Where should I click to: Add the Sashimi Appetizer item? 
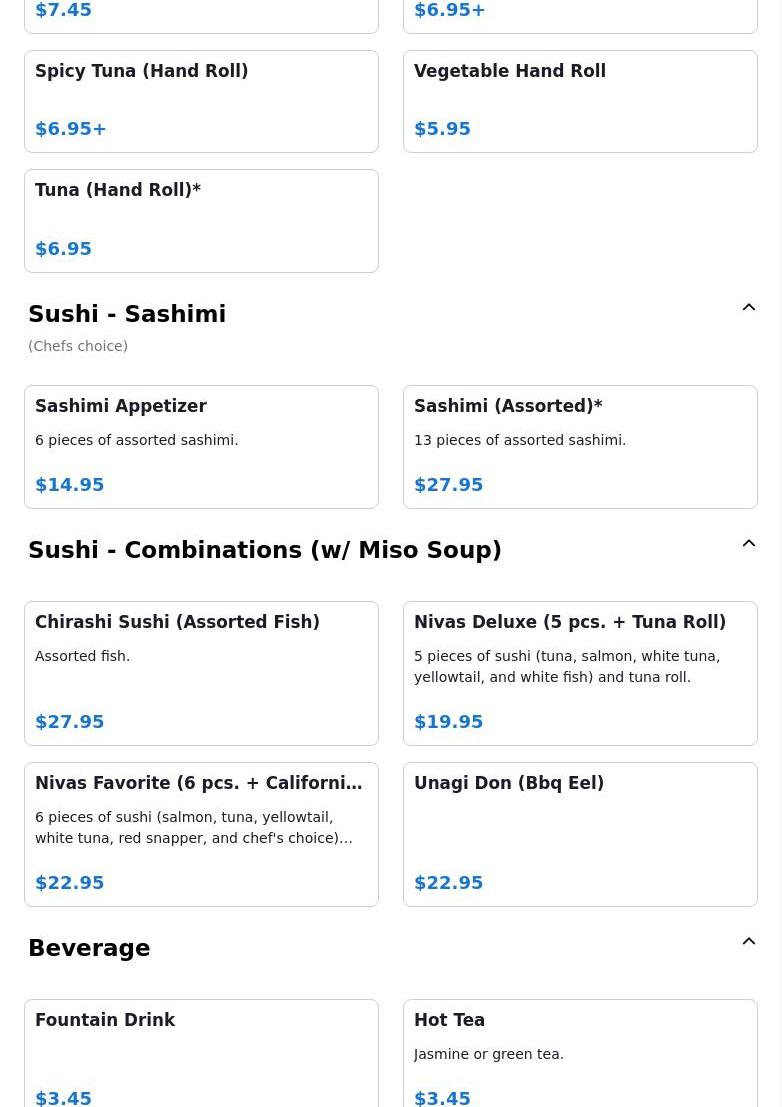[201, 446]
